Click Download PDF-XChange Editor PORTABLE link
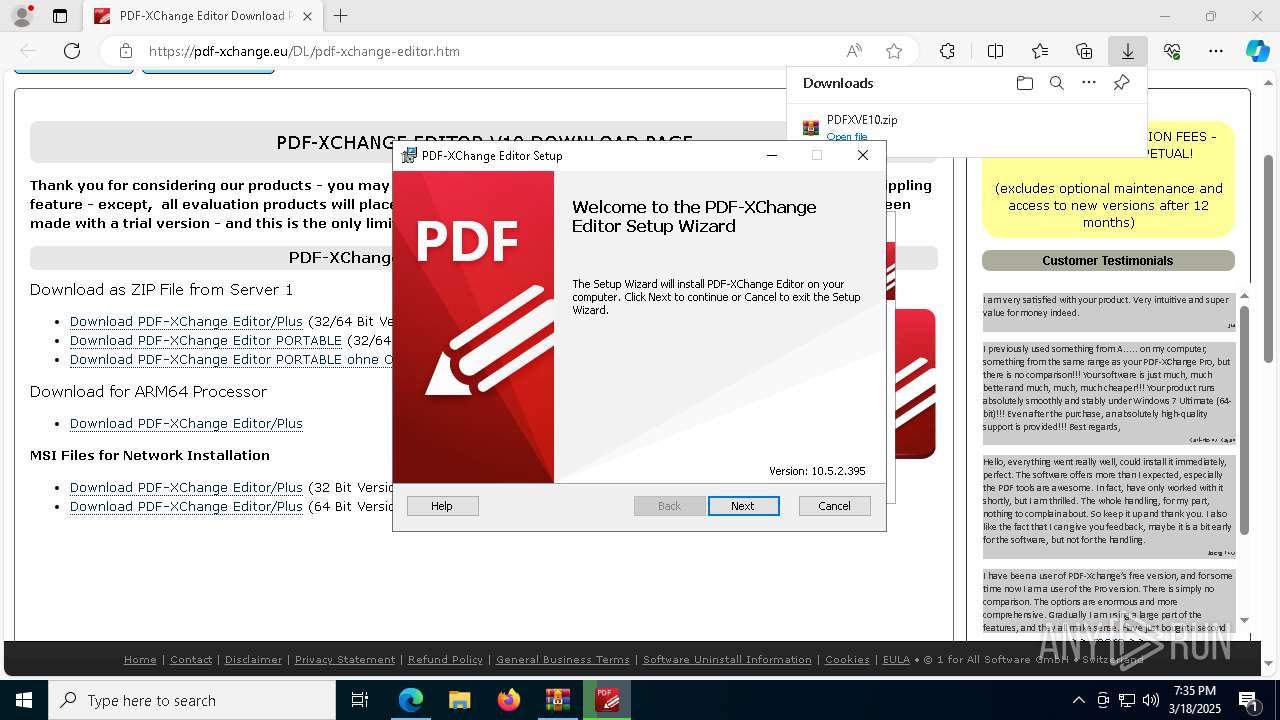 (206, 340)
